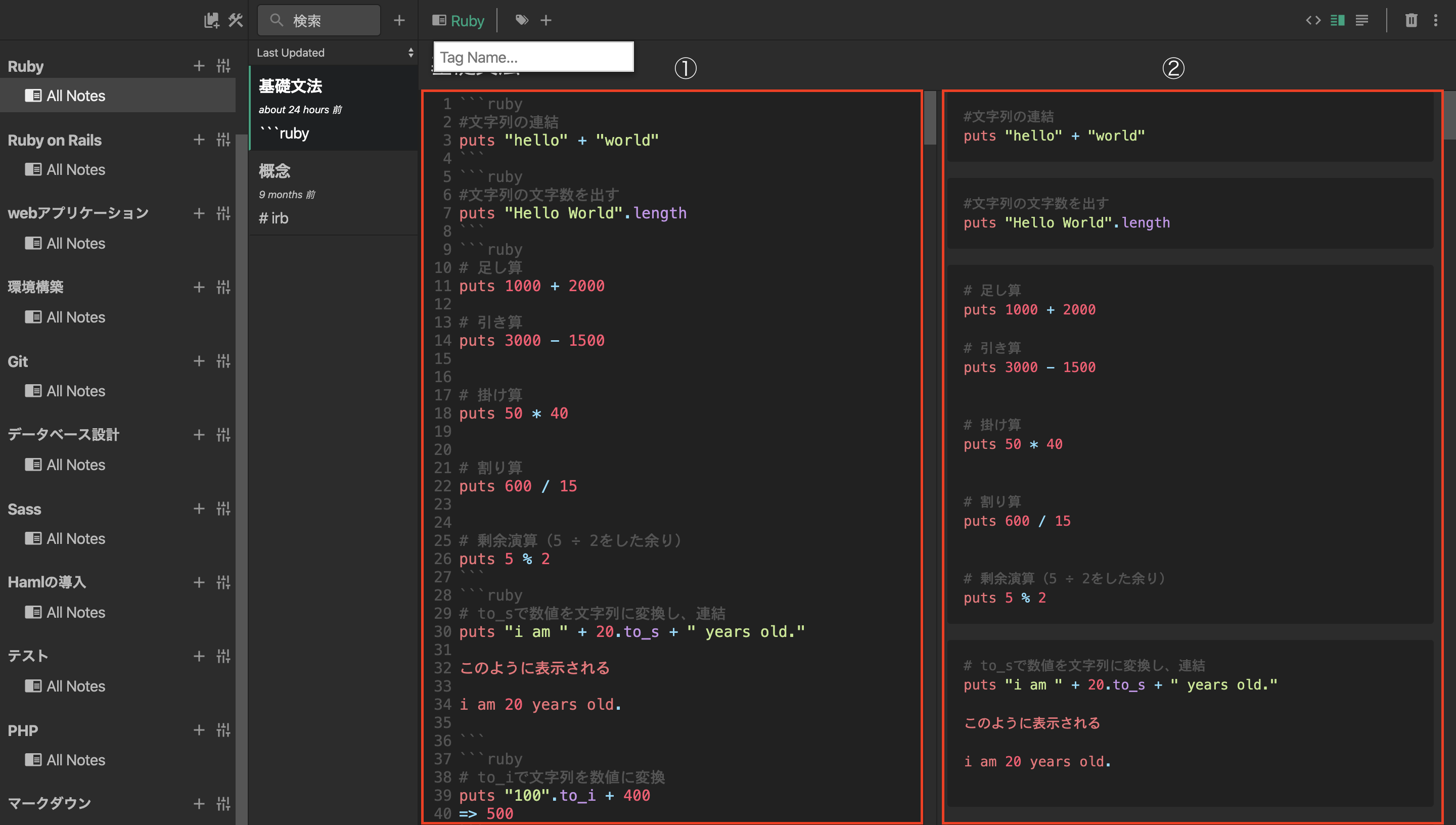Open All Notes under the Sass notebook
Screen dimensions: 1456x825
[x=75, y=538]
